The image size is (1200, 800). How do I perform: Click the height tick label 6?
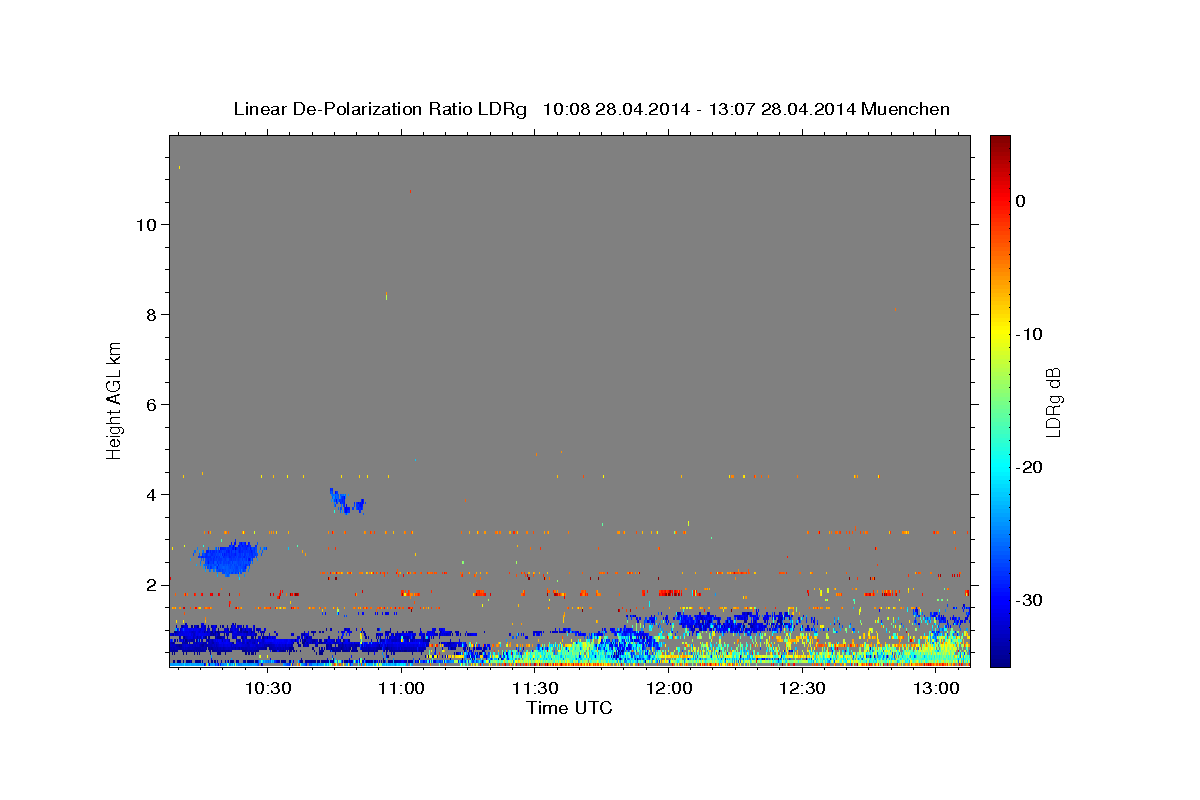coord(151,404)
